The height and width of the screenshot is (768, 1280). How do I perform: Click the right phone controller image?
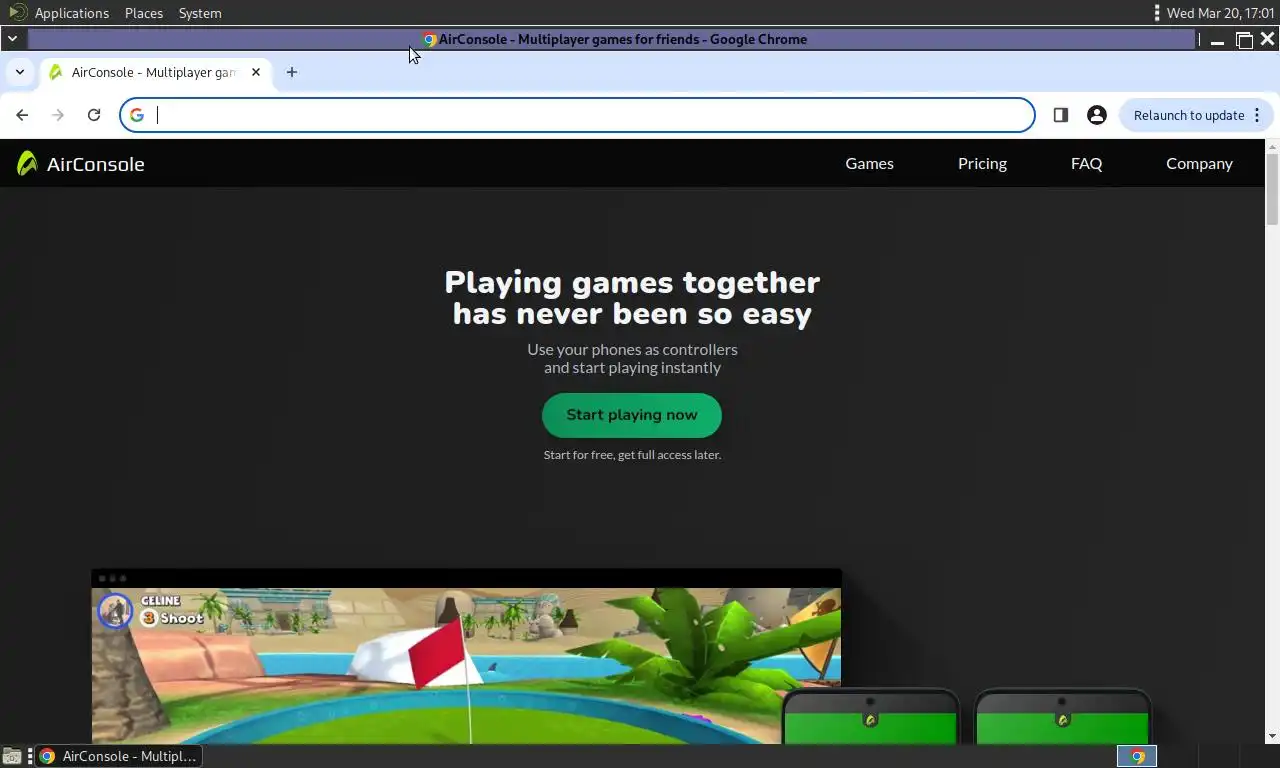click(x=1062, y=717)
